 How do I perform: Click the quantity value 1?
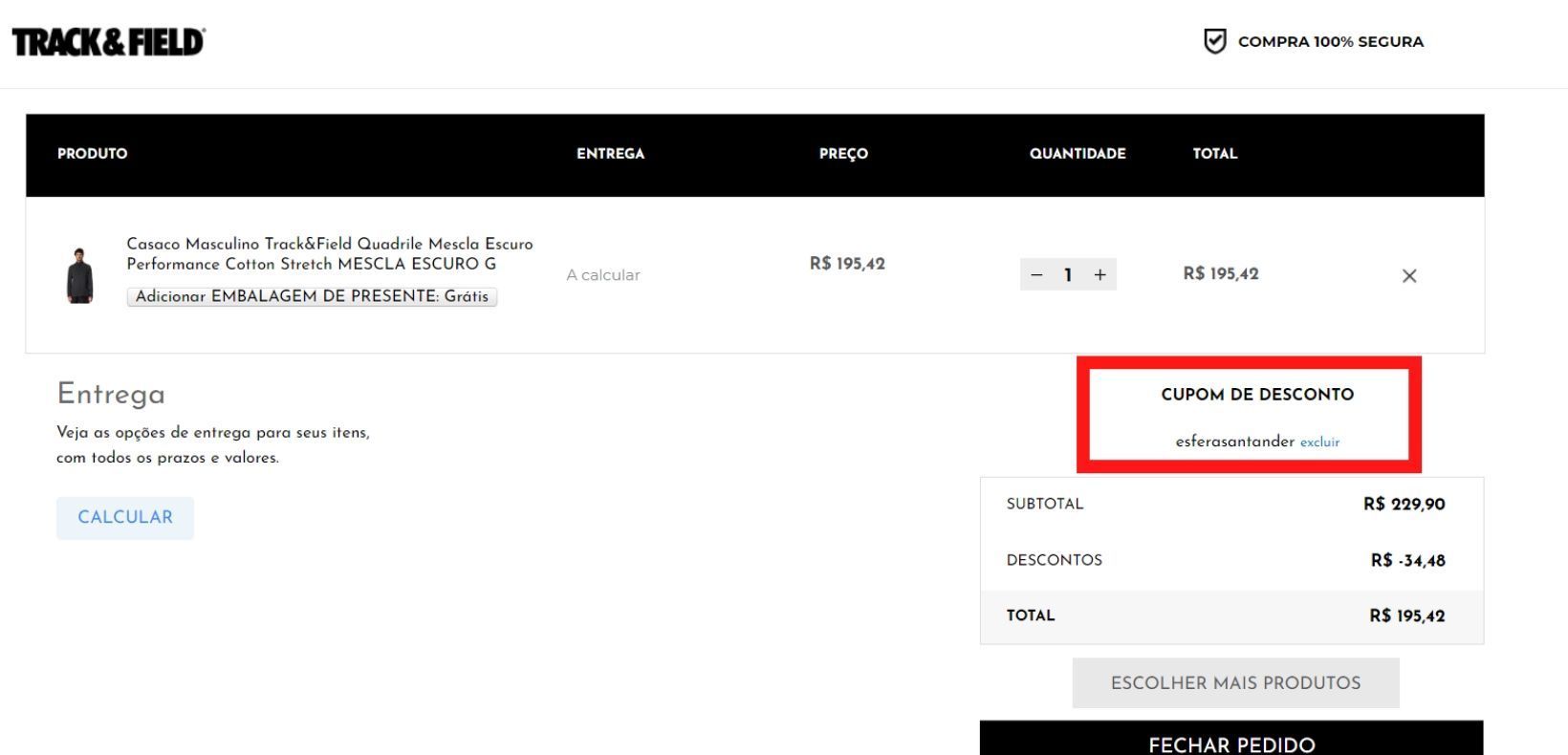[x=1068, y=275]
